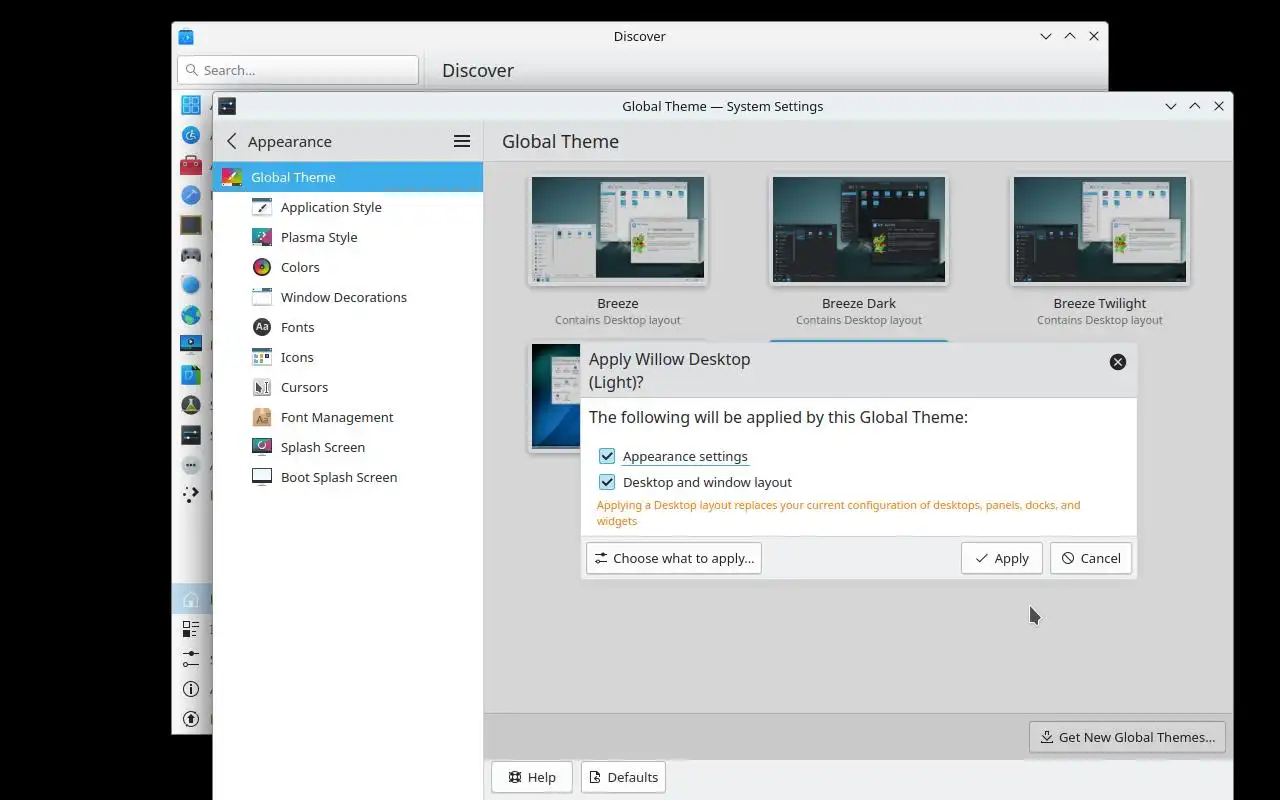Open the hamburger menu beside Appearance
This screenshot has width=1280, height=800.
tap(462, 141)
